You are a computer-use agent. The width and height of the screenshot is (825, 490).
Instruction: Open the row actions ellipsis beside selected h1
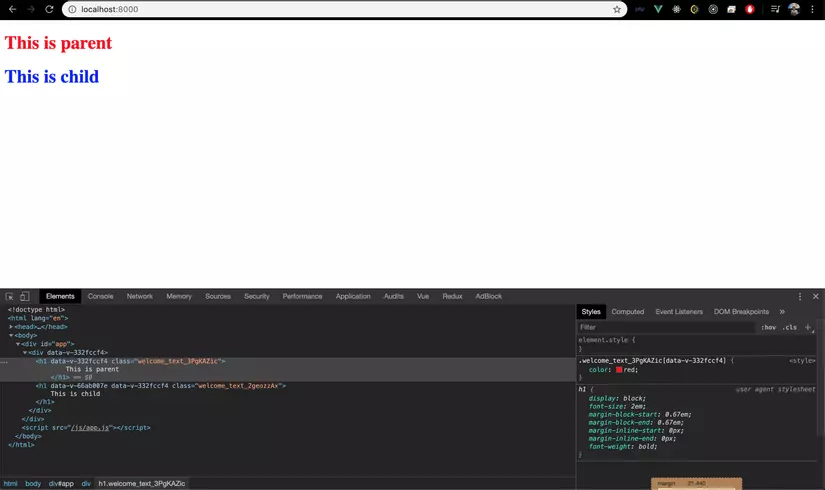(x=4, y=362)
